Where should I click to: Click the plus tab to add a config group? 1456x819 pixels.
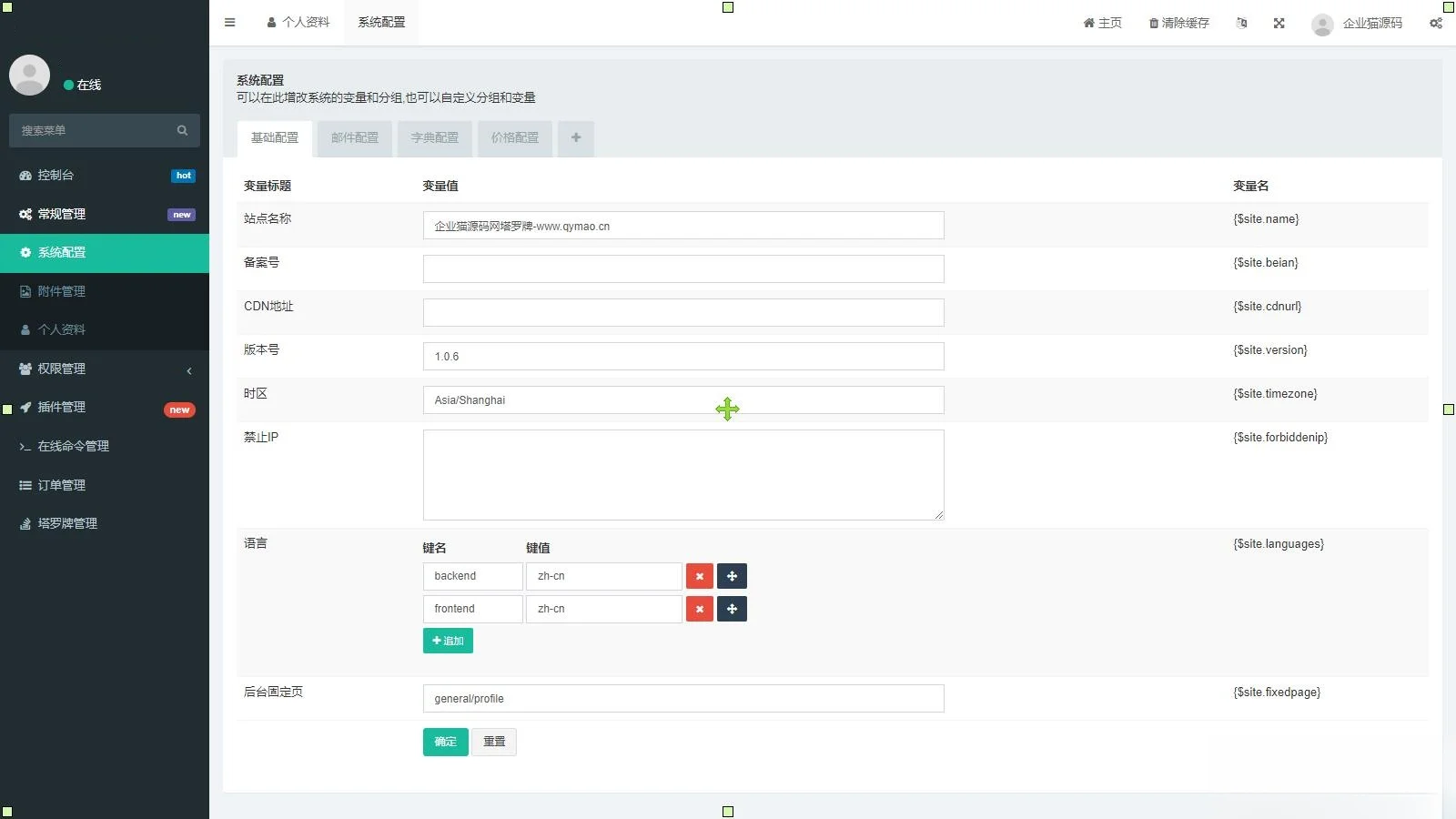point(575,138)
